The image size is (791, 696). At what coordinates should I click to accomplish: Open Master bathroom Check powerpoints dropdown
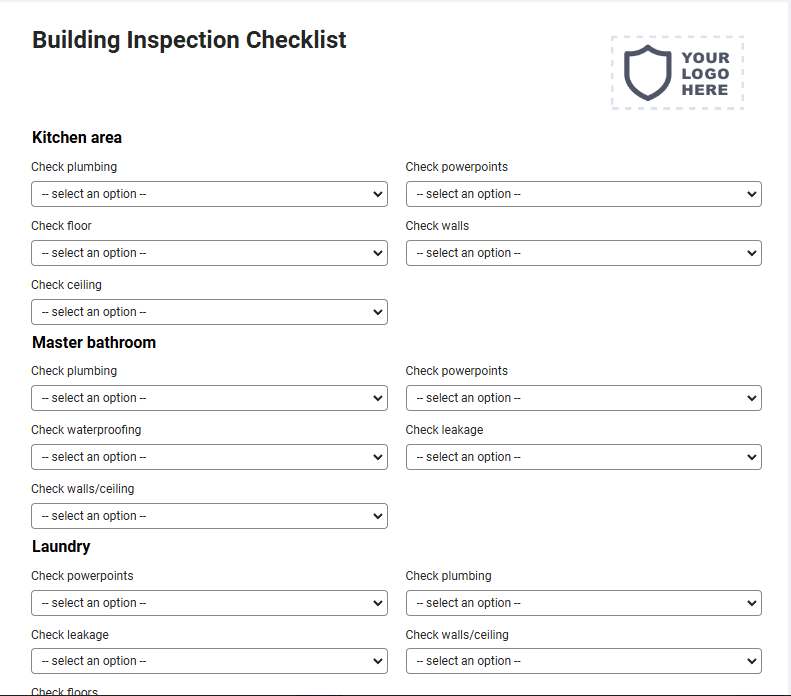(584, 398)
